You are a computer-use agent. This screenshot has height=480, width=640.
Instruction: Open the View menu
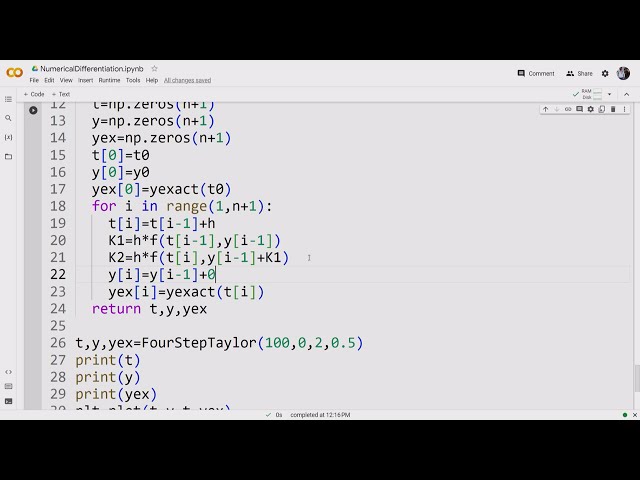click(x=66, y=80)
